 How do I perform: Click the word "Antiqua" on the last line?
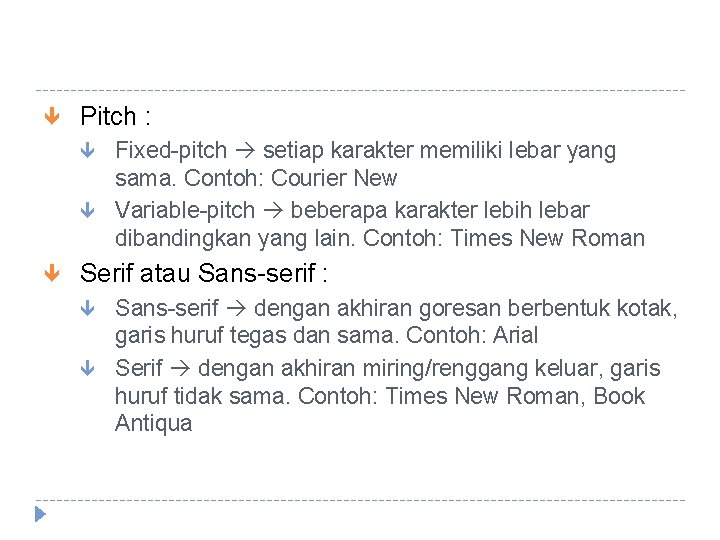click(x=153, y=423)
